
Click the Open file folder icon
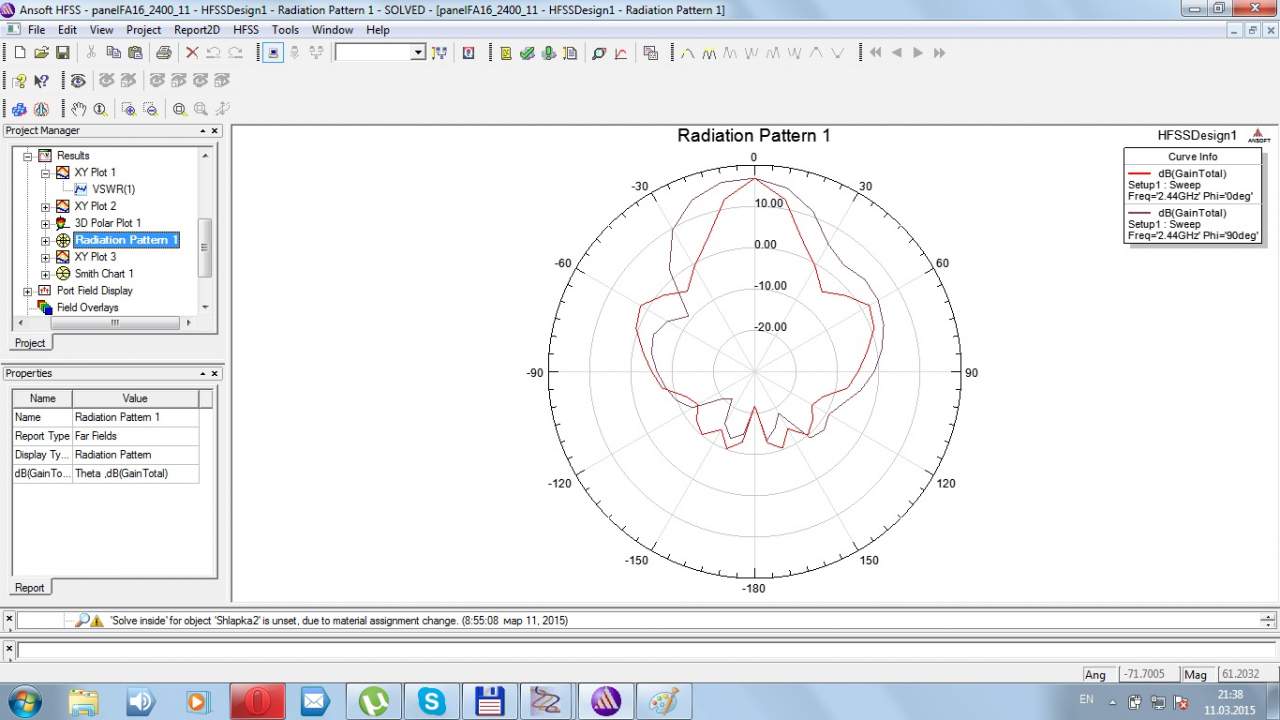41,53
